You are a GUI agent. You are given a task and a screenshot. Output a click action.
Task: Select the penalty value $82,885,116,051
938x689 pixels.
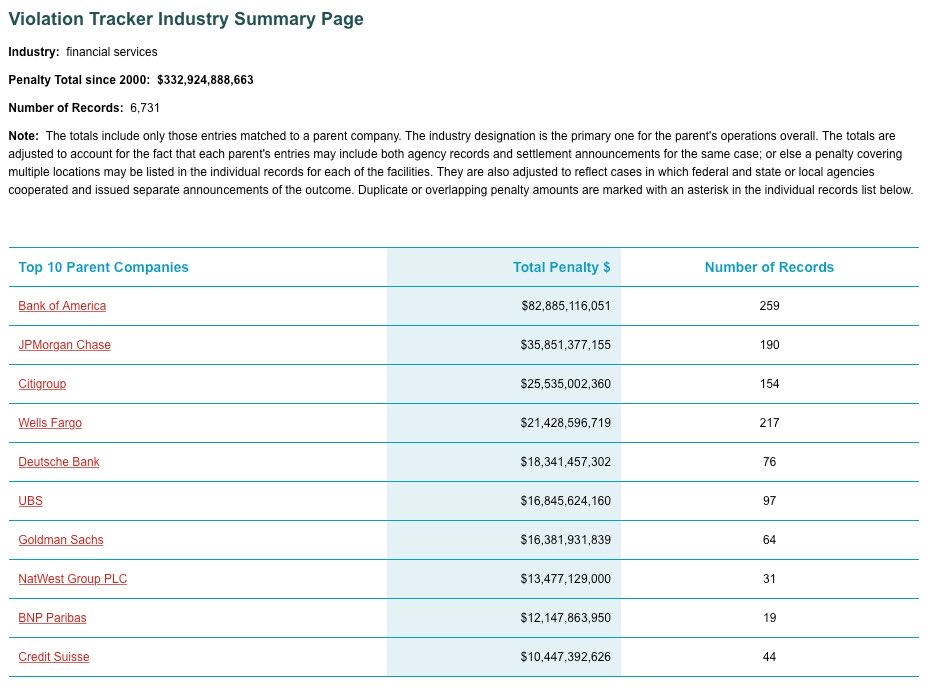566,306
